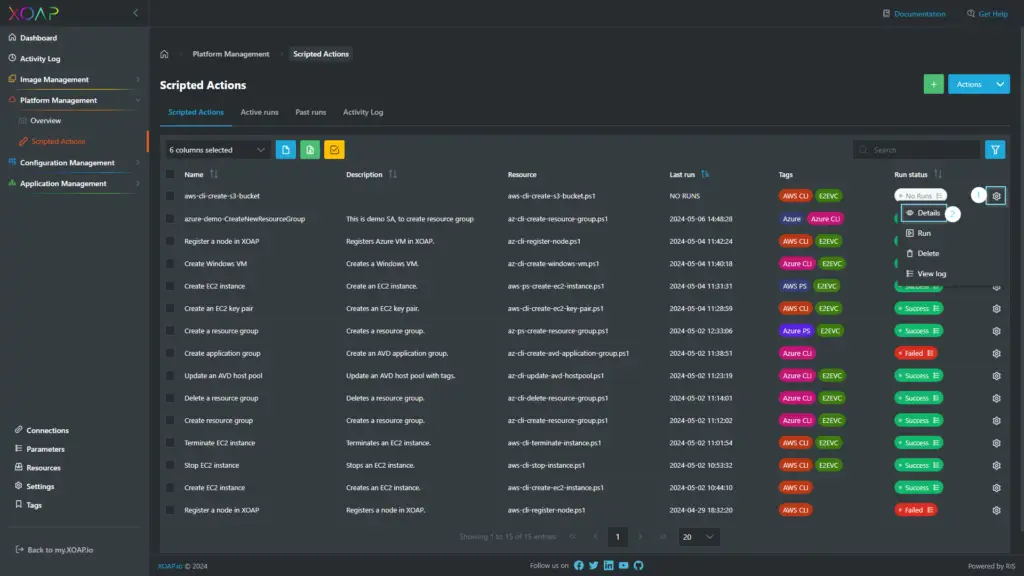
Task: Open Settings in the sidebar
Action: [x=40, y=487]
